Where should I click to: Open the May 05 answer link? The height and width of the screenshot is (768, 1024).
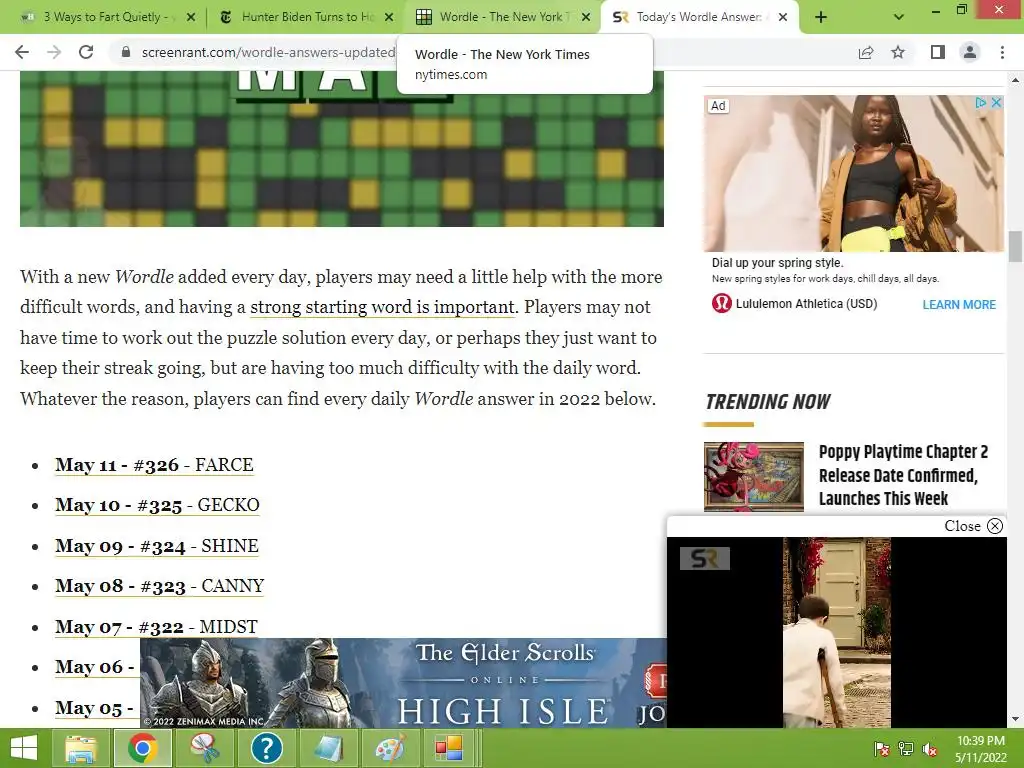coord(95,708)
